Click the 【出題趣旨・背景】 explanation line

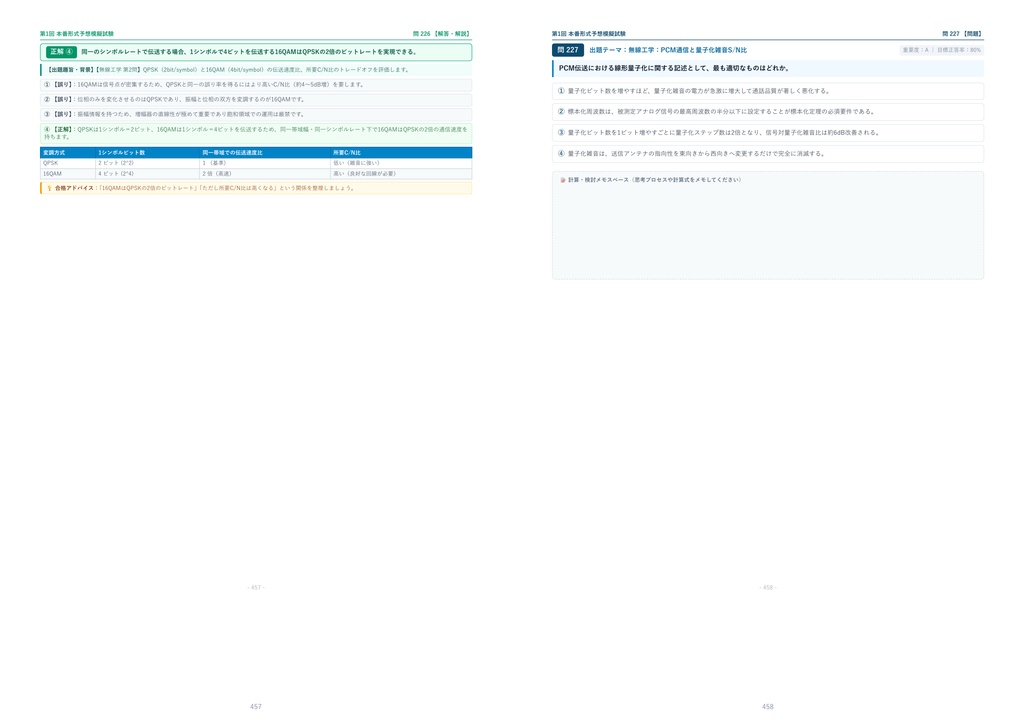[x=256, y=69]
